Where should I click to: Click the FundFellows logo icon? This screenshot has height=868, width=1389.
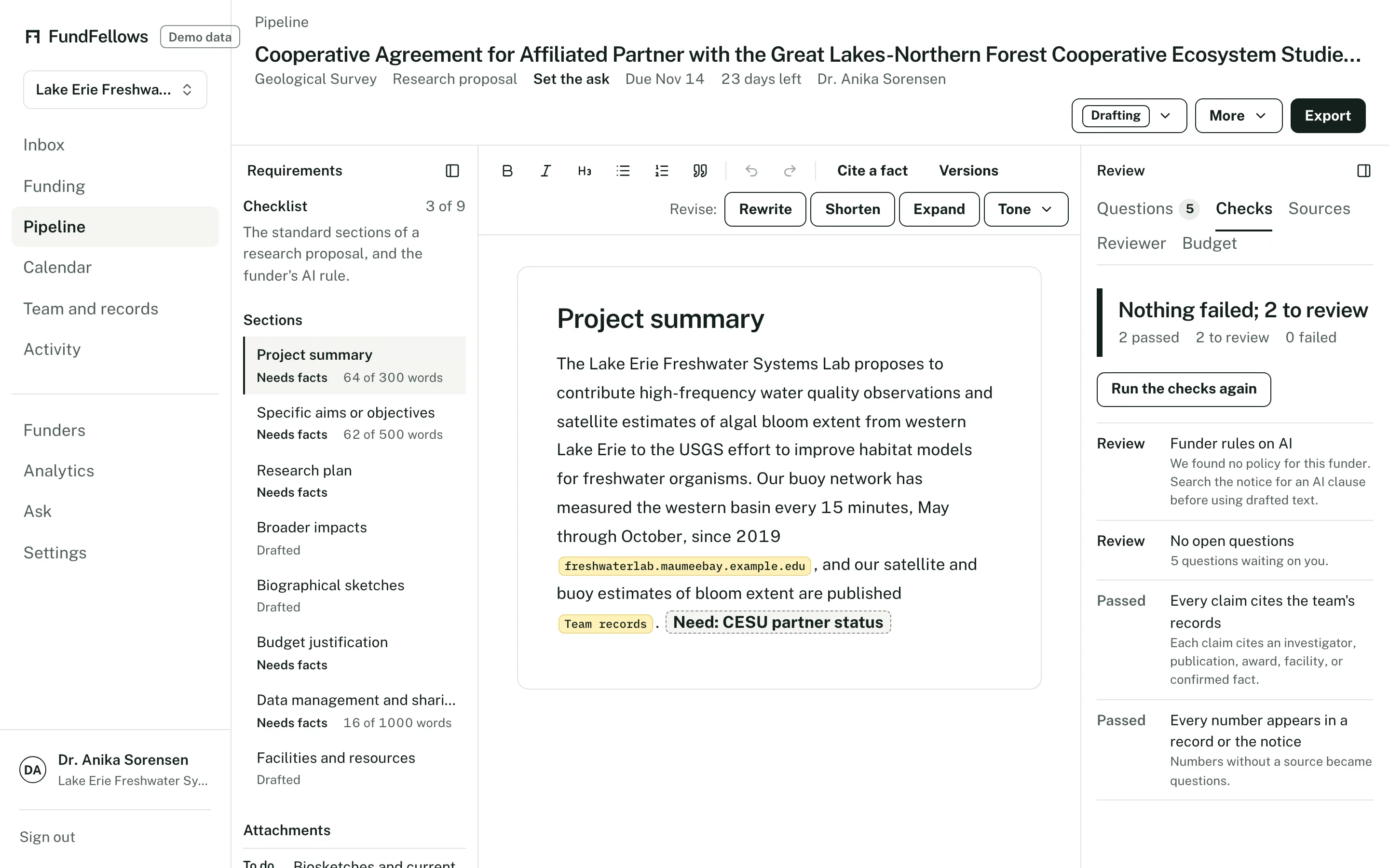[33, 37]
